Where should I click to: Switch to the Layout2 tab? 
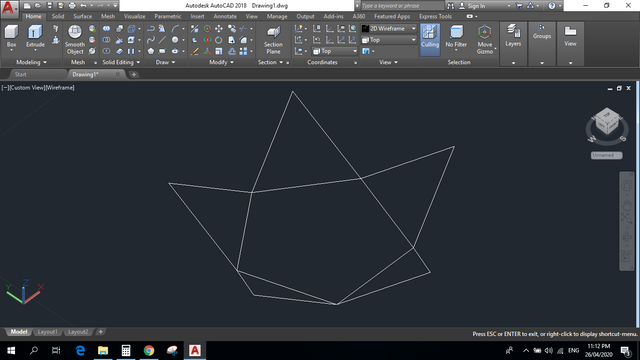[x=78, y=332]
